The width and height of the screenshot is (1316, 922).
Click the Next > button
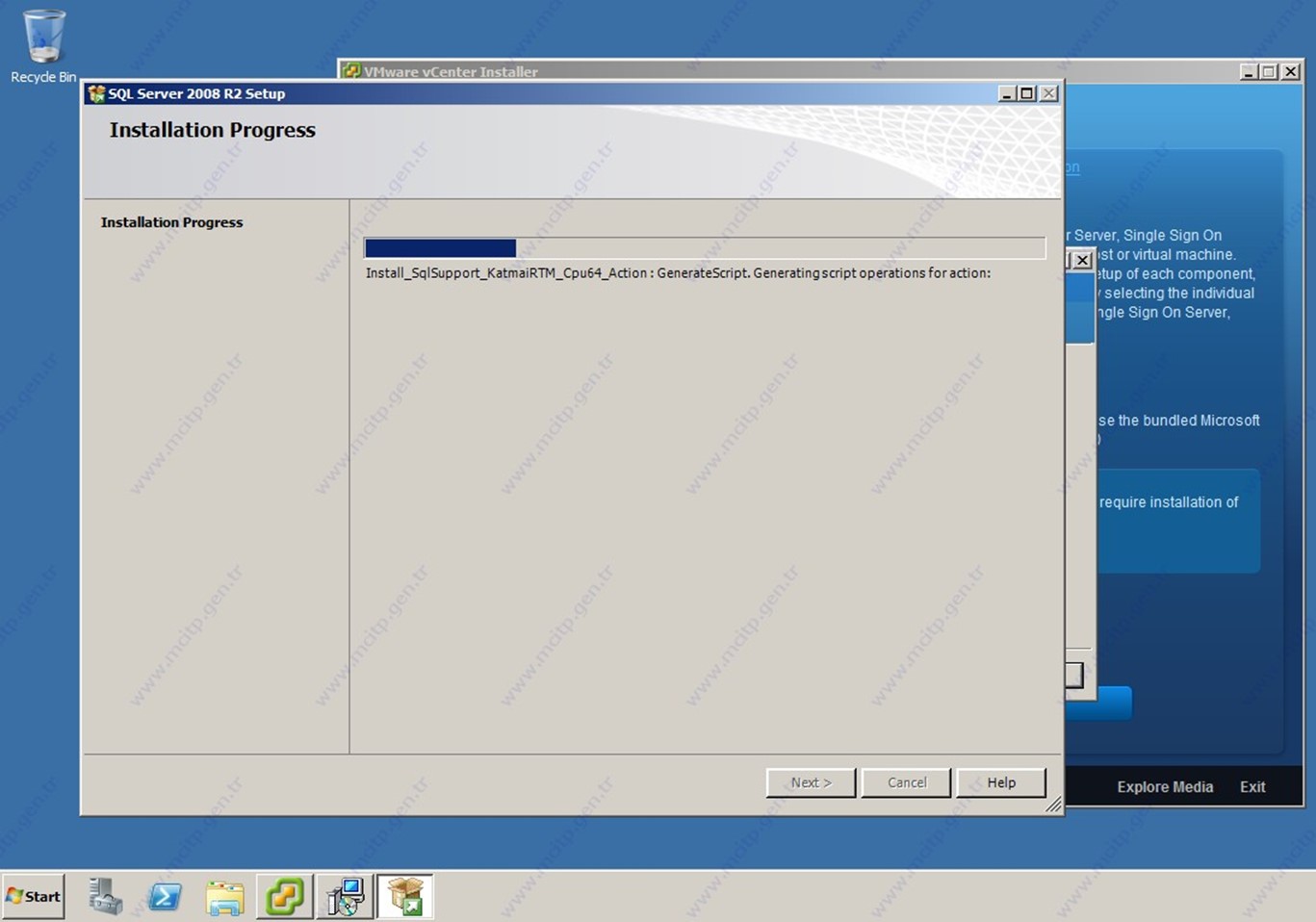pyautogui.click(x=811, y=782)
